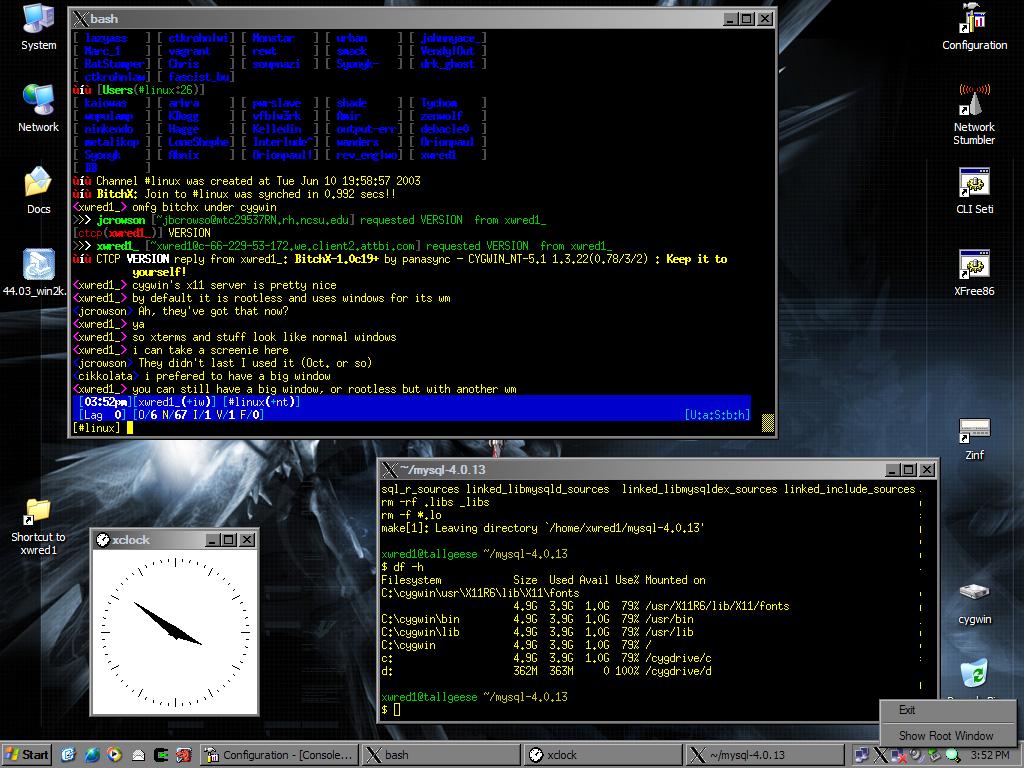Image resolution: width=1024 pixels, height=768 pixels.
Task: Click the Users(#linux:26) header text
Action: coord(153,89)
